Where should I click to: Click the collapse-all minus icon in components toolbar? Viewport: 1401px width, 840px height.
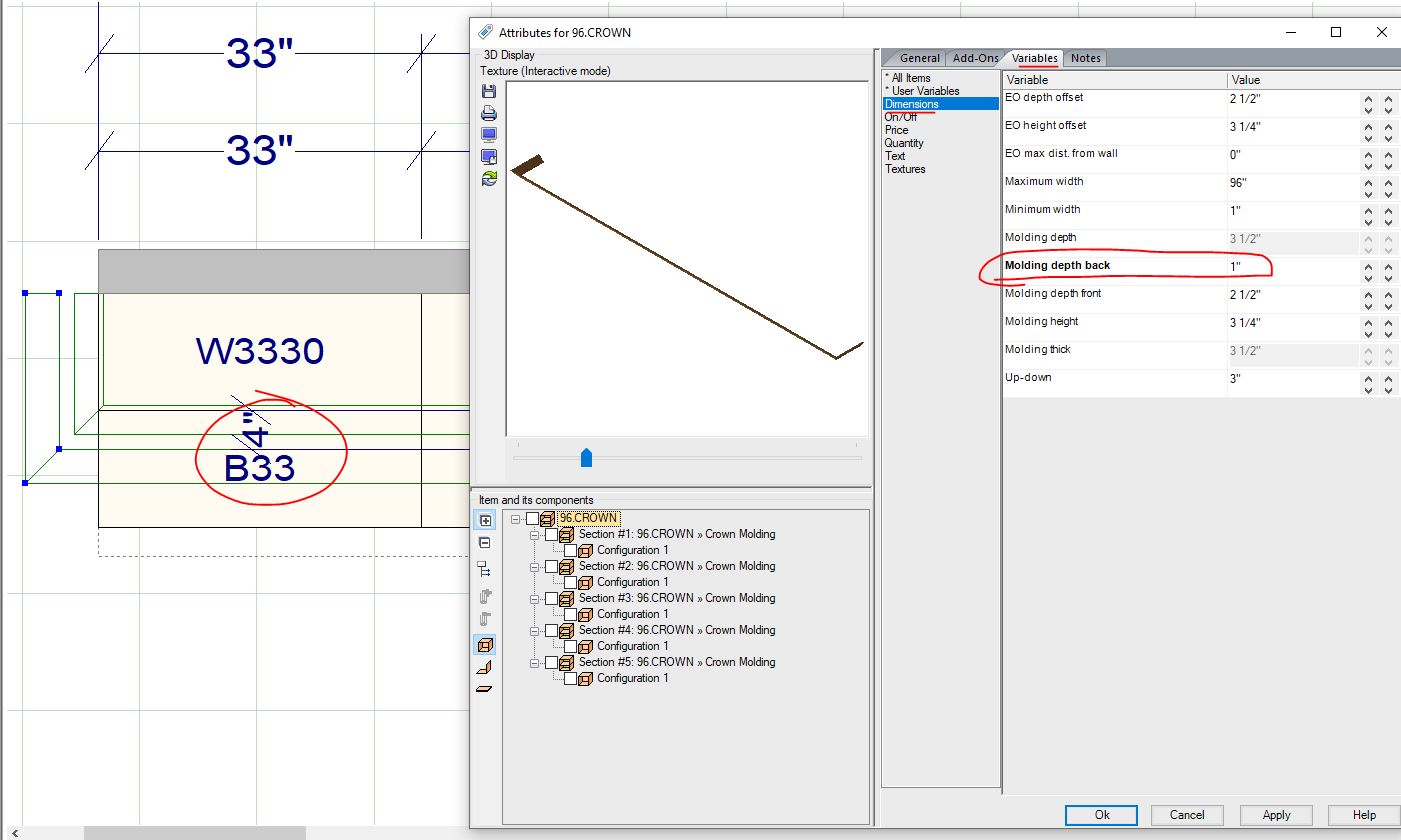(485, 543)
